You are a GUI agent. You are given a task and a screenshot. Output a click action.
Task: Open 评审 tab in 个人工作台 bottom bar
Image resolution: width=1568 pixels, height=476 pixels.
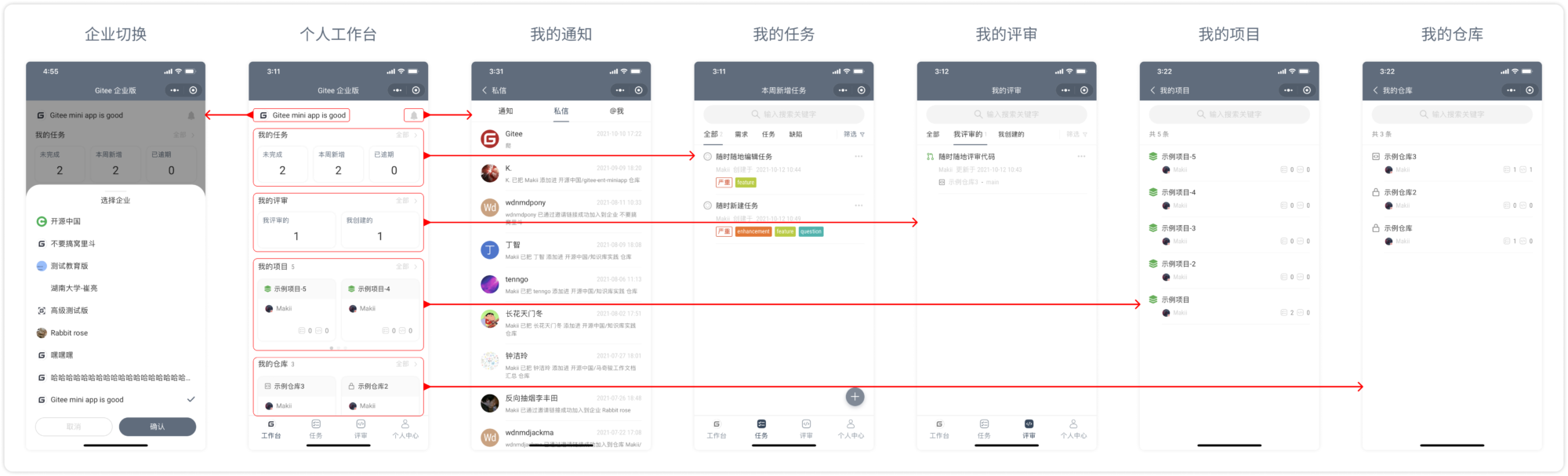361,429
